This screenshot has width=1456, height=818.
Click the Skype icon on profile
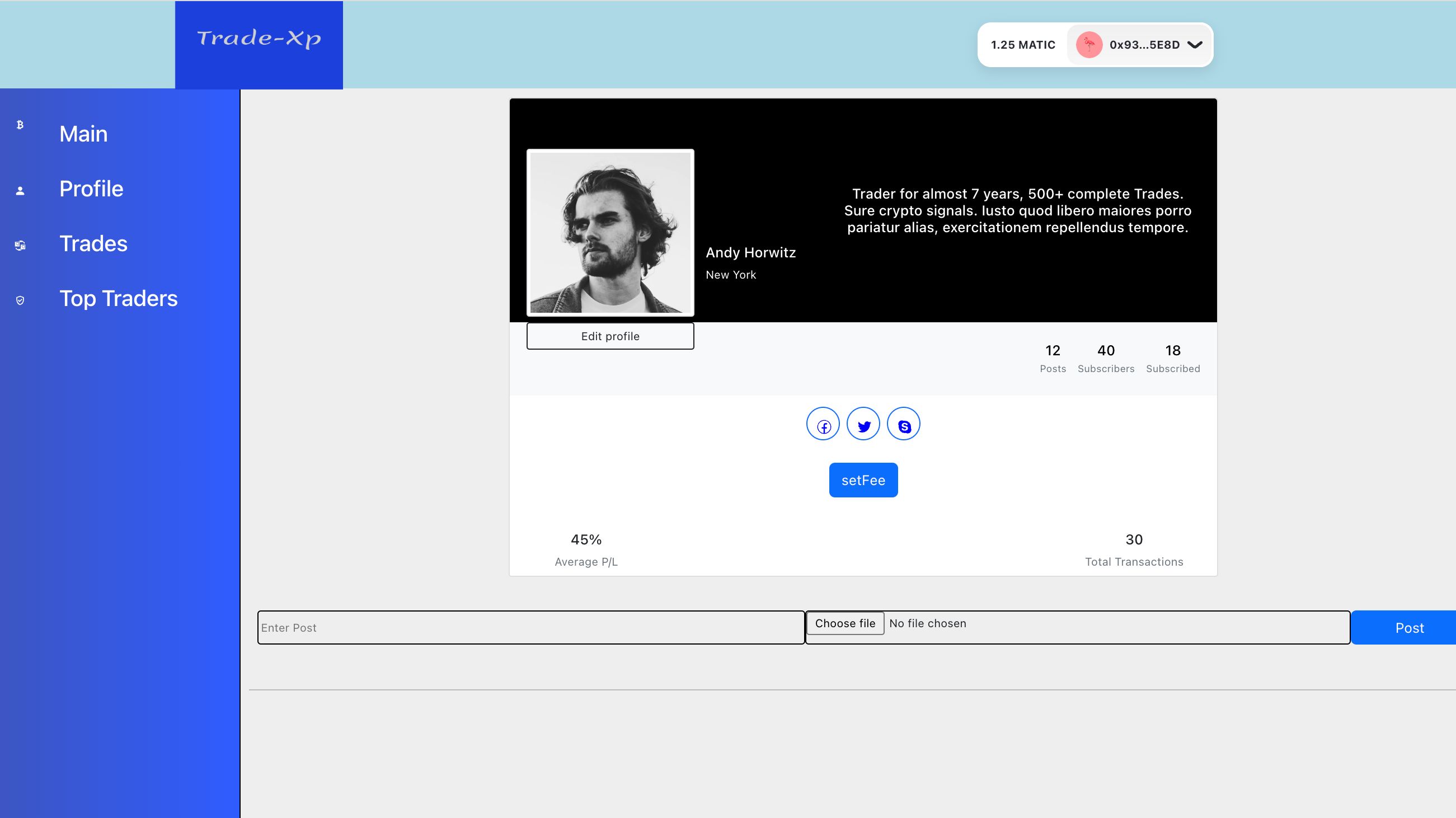[903, 423]
